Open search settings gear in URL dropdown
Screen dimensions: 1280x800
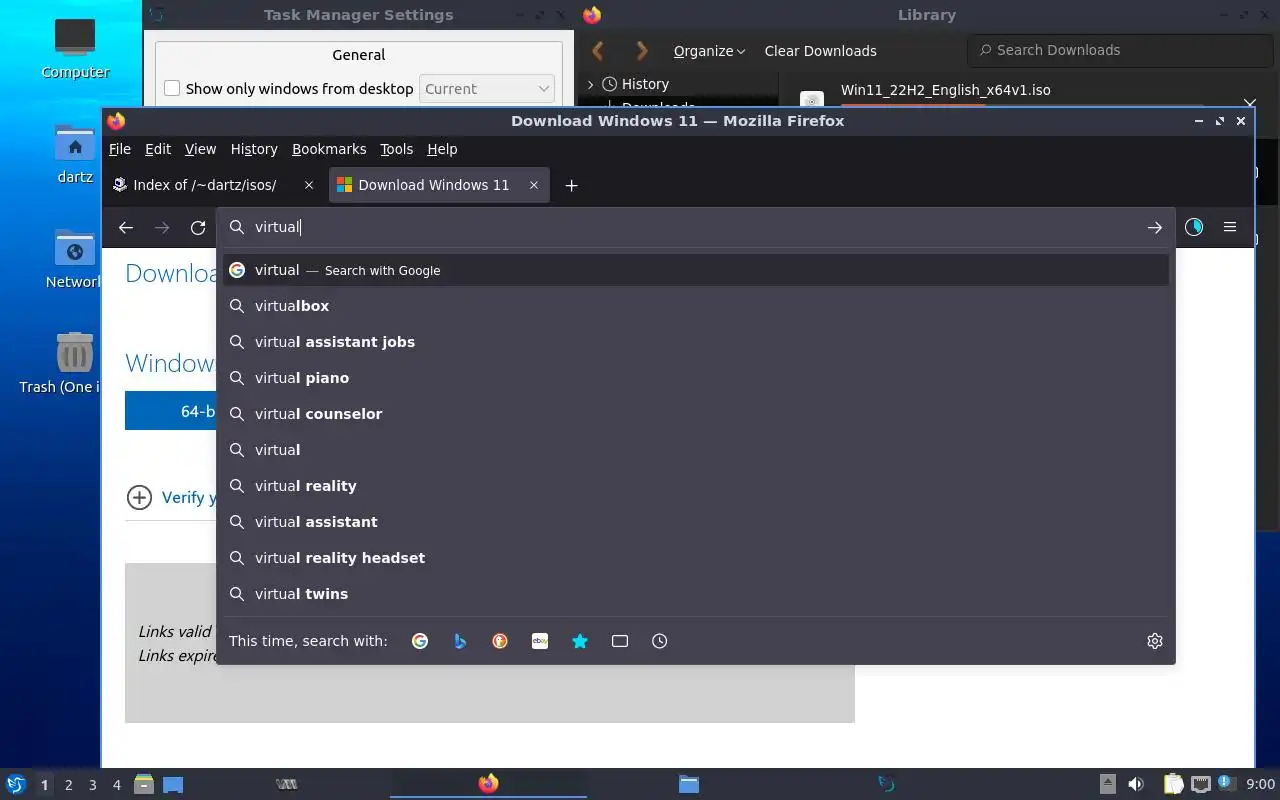point(1155,641)
